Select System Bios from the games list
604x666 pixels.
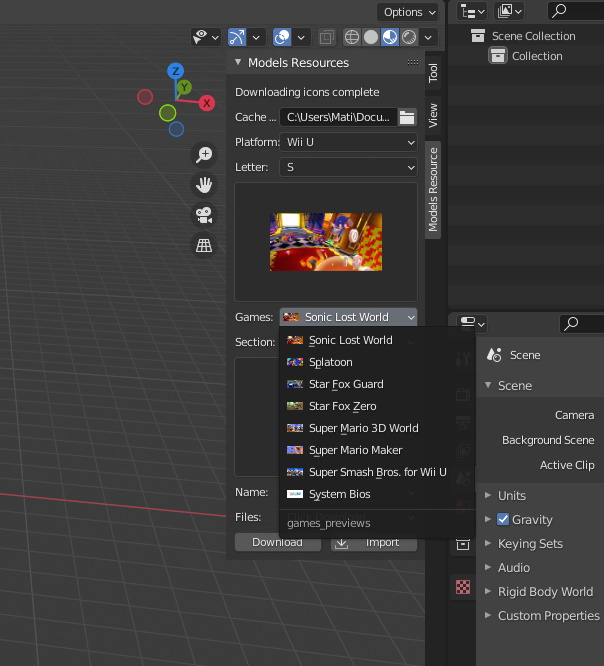click(x=376, y=494)
